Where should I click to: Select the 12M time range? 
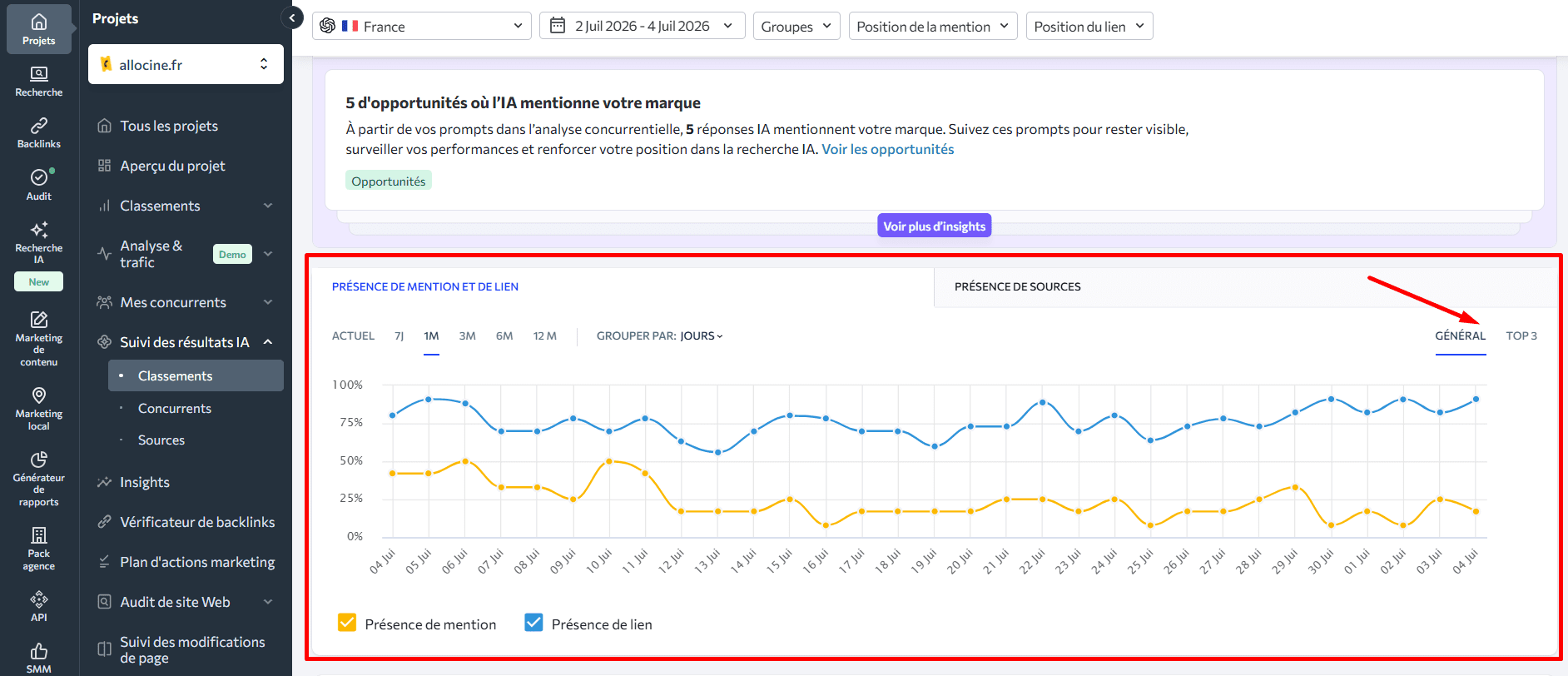544,336
